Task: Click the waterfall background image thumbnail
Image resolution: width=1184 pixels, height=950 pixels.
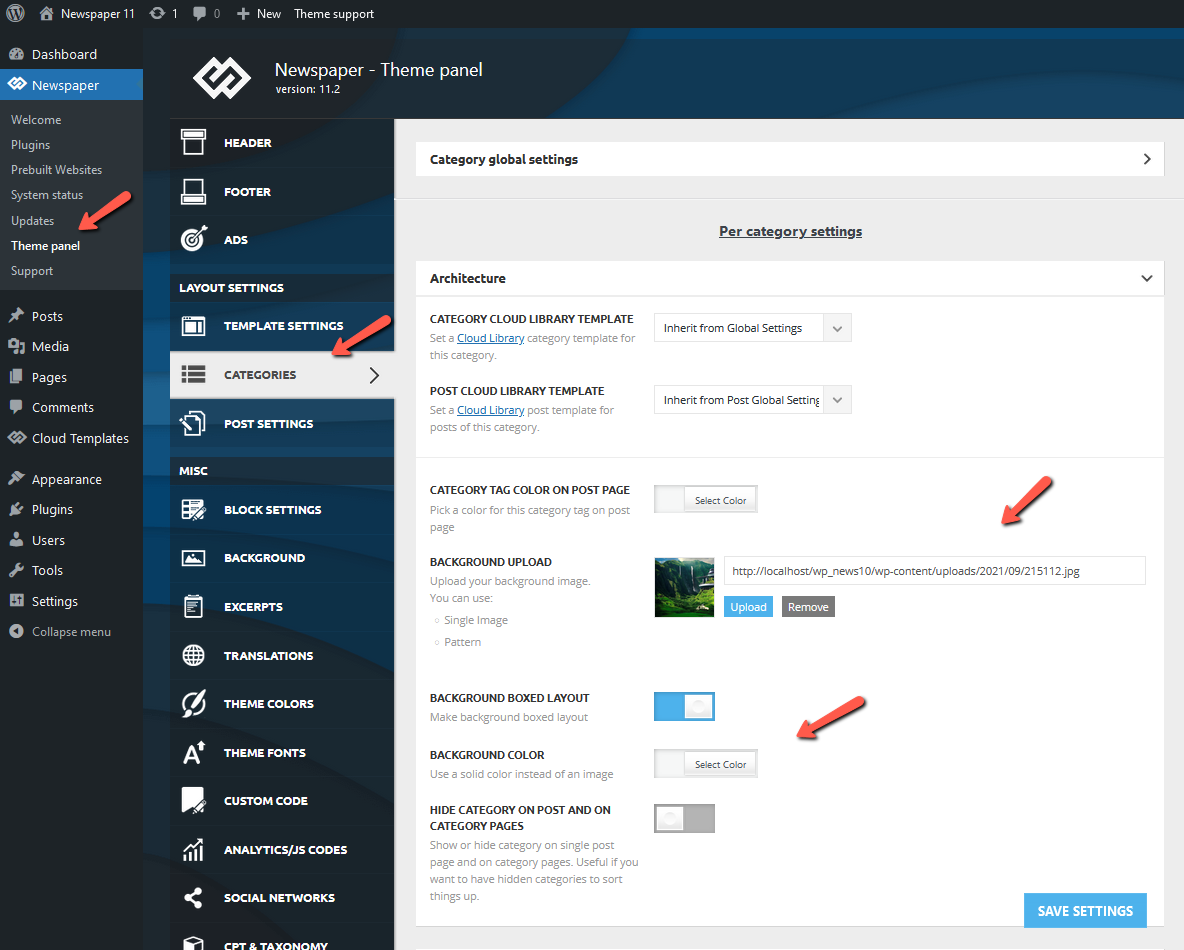Action: tap(684, 588)
